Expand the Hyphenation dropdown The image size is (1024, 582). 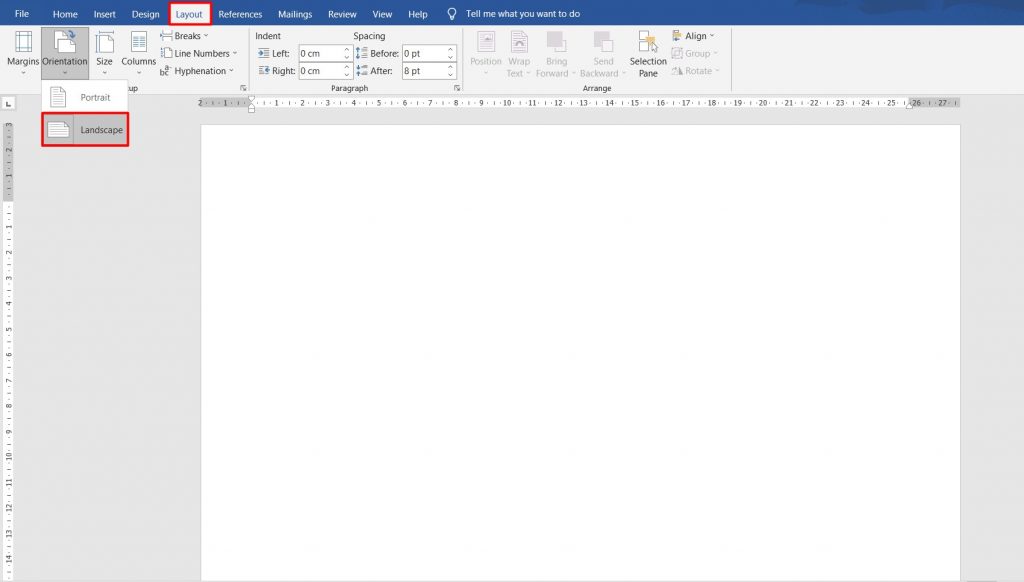pyautogui.click(x=197, y=70)
